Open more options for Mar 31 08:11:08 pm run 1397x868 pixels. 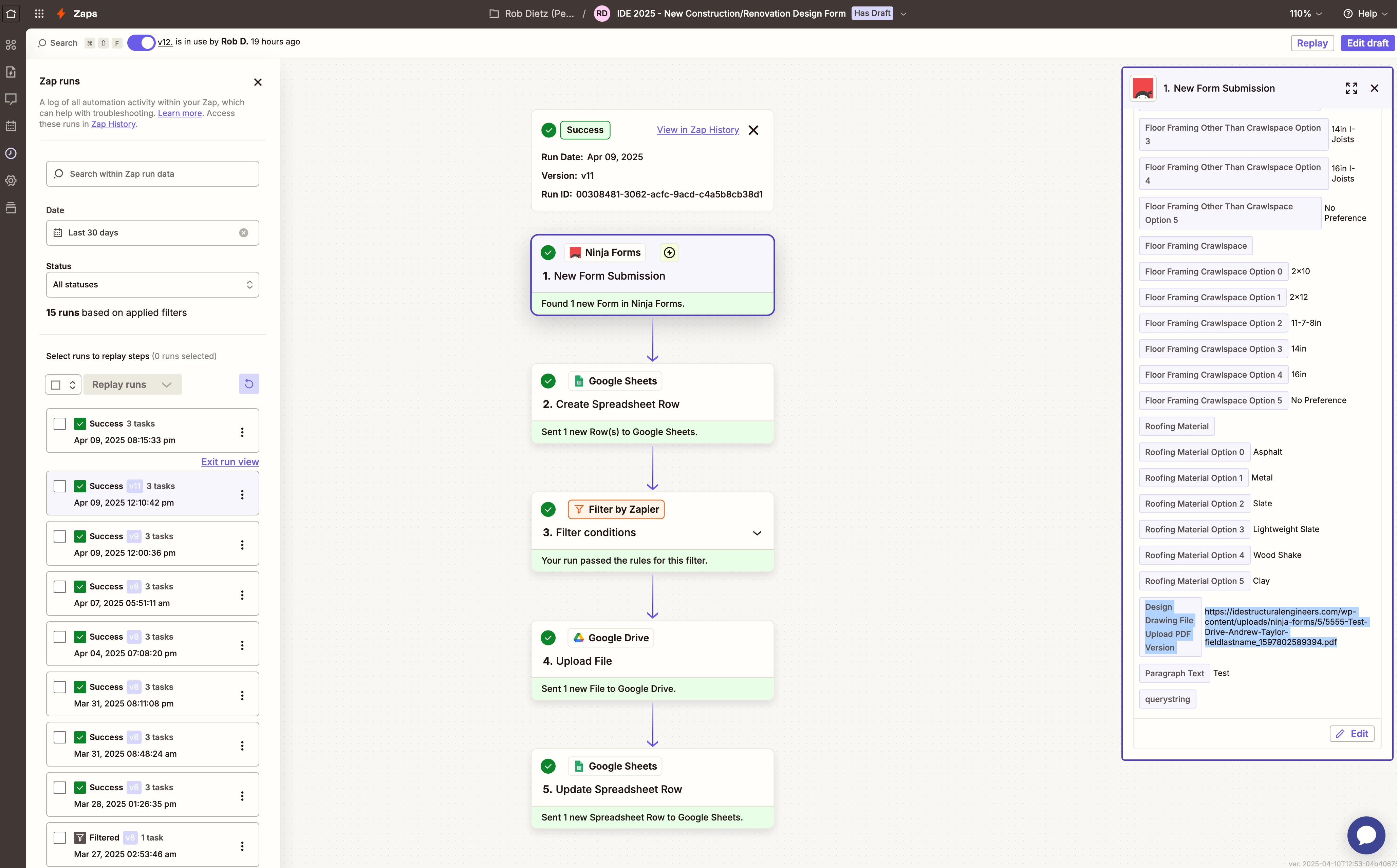[242, 696]
